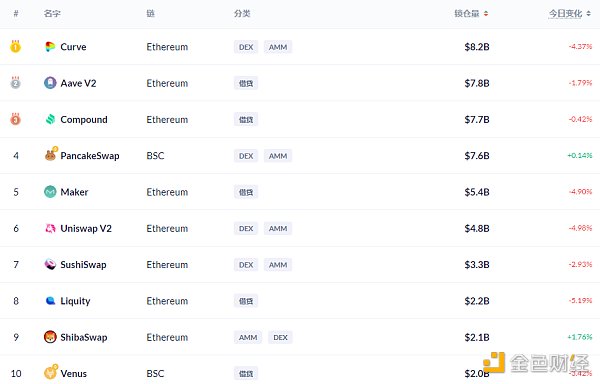Click the green Compound logo icon

click(50, 119)
